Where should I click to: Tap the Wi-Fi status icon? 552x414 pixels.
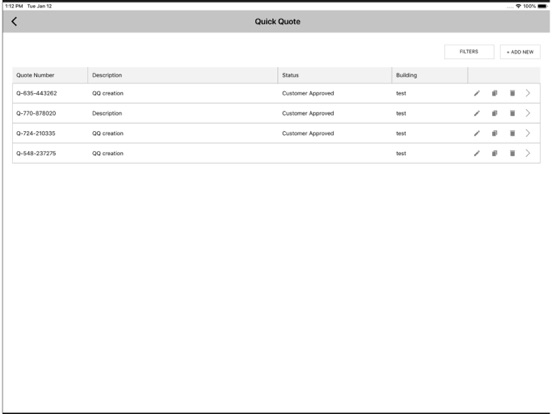point(518,6)
